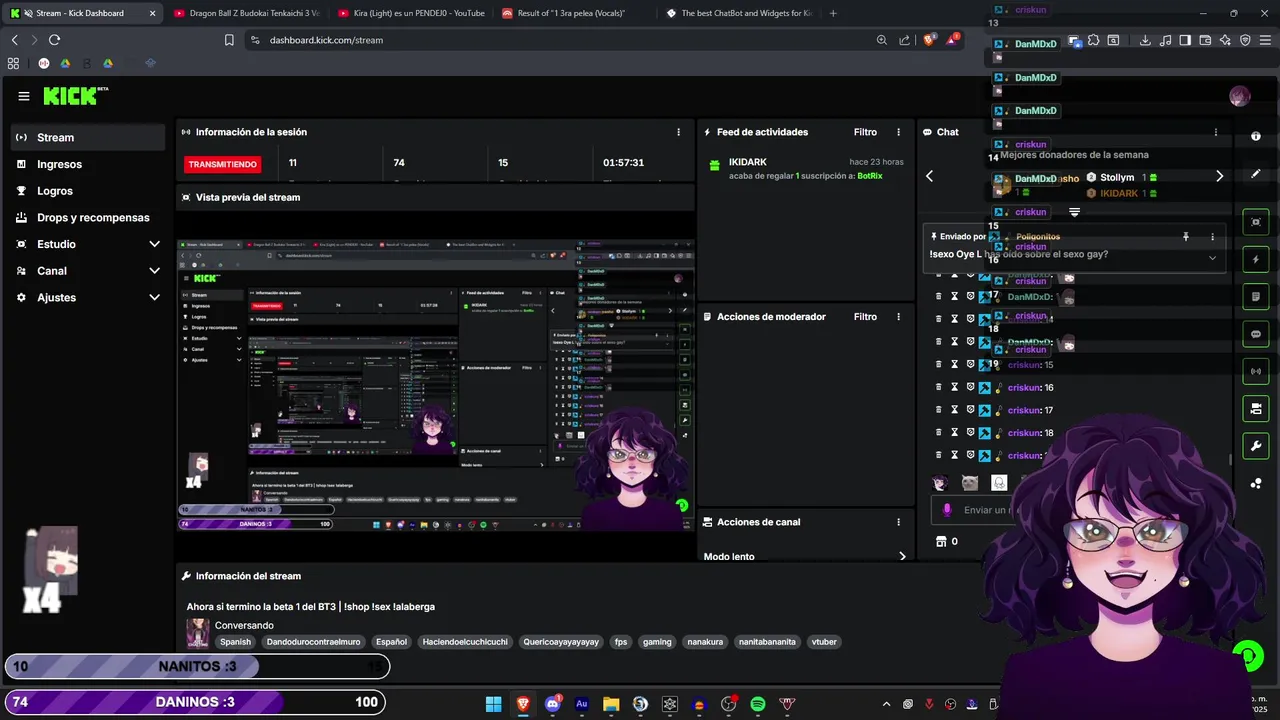Click the Brave Shields icon in address bar
Screen dimensions: 1280x720
pyautogui.click(x=928, y=40)
